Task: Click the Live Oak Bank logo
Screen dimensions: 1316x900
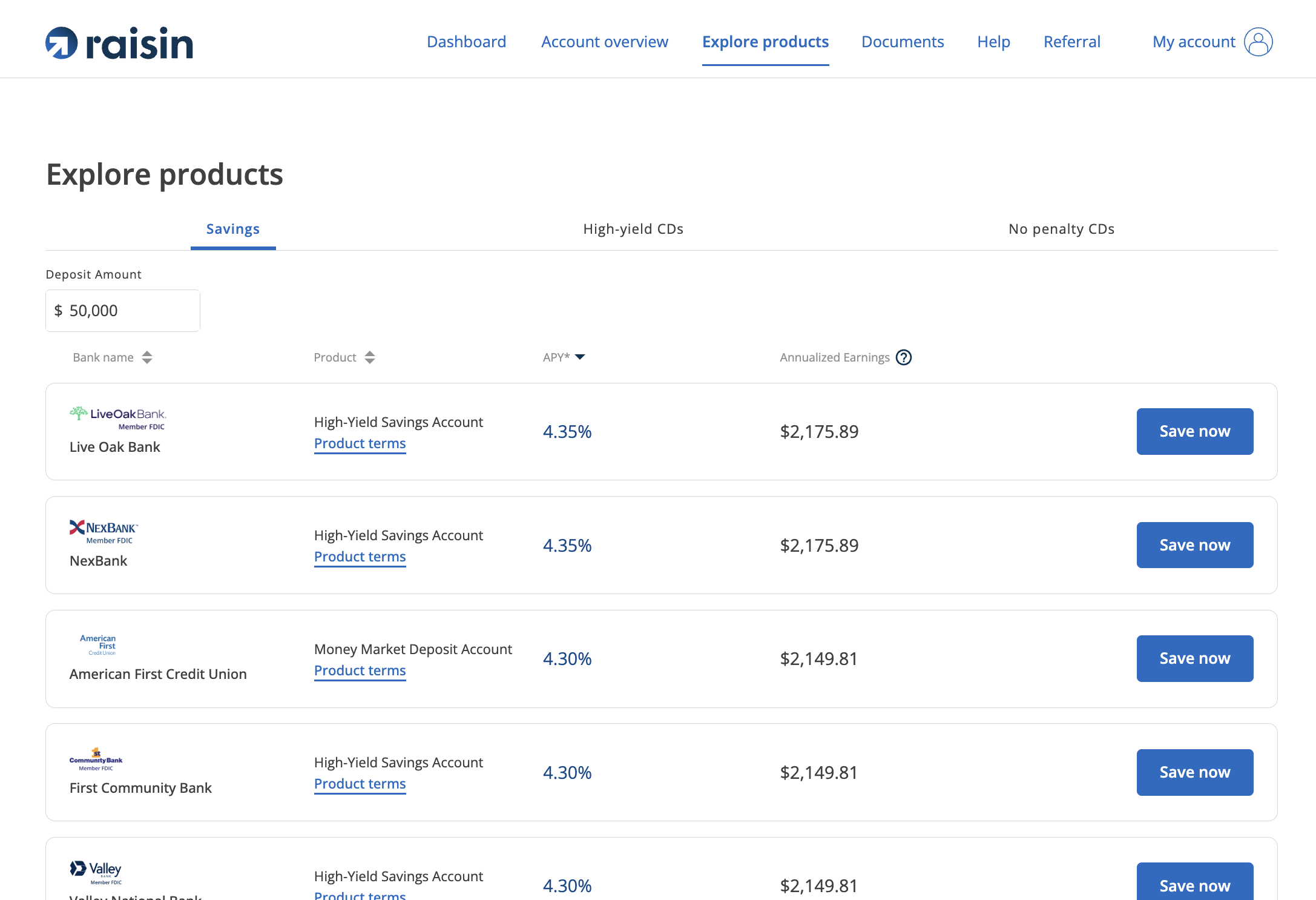Action: click(x=118, y=418)
